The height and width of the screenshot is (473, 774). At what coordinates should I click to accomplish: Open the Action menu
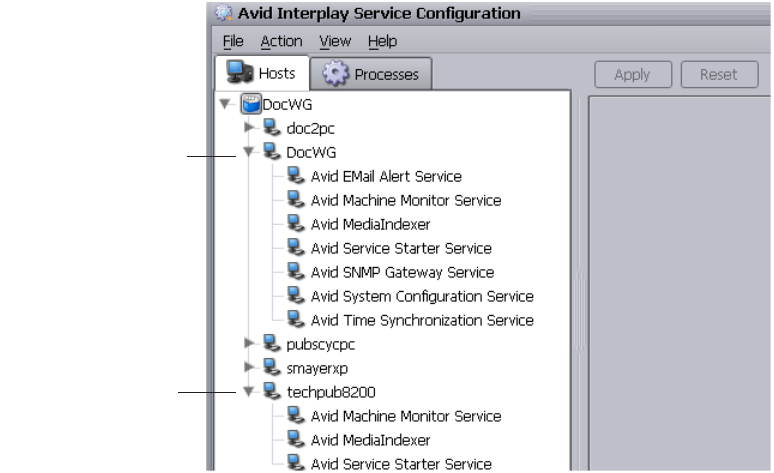(281, 41)
